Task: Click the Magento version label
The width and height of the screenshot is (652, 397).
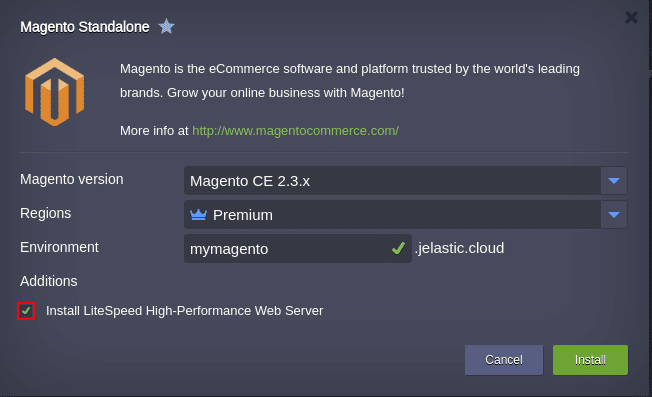Action: point(72,179)
